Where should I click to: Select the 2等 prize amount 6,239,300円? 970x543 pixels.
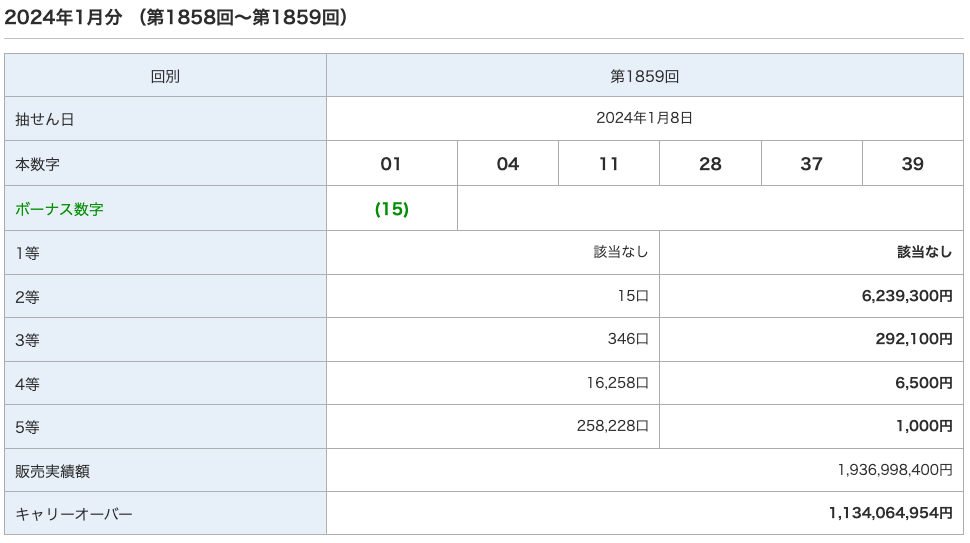[906, 296]
